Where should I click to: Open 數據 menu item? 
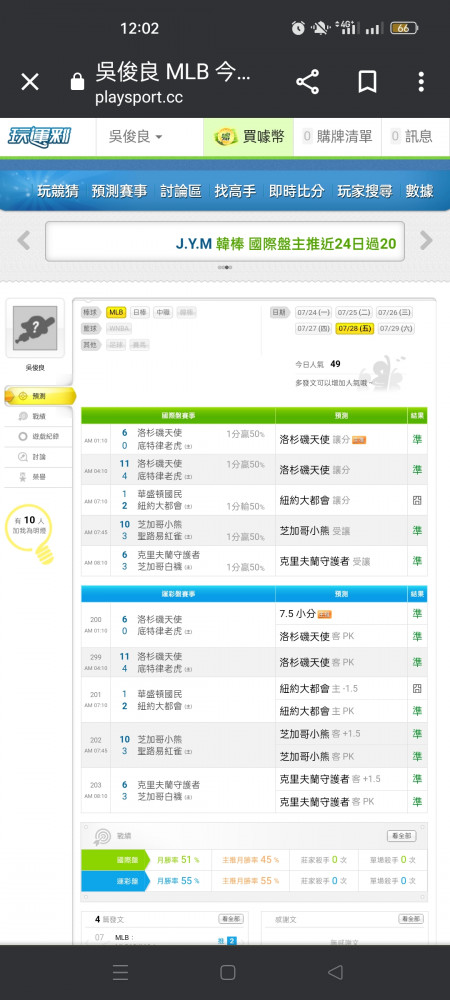[419, 191]
